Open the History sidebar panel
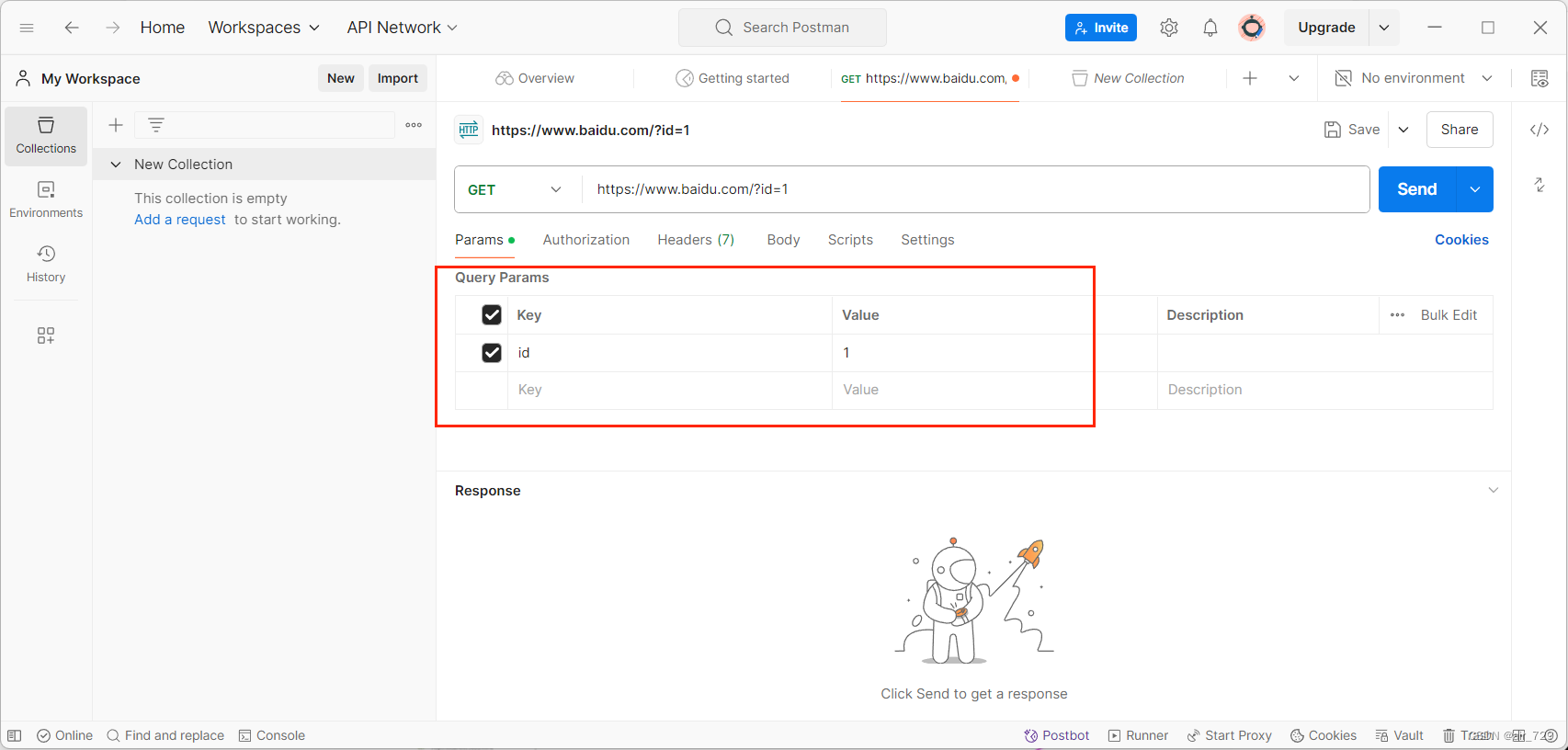 (x=46, y=265)
